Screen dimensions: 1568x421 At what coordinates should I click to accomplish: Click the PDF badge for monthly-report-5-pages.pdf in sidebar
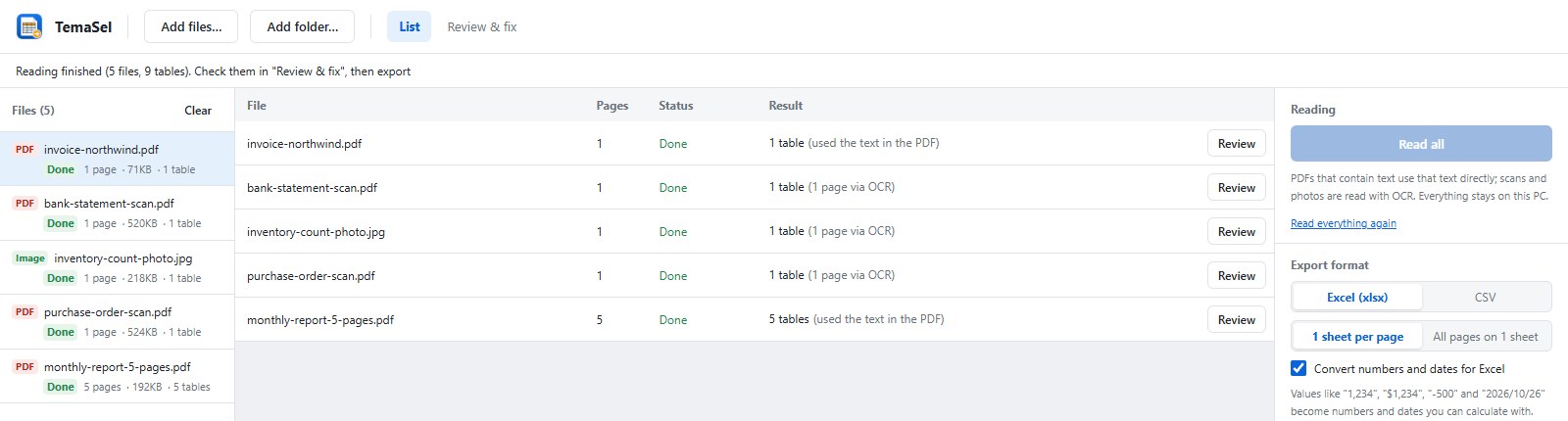(24, 367)
